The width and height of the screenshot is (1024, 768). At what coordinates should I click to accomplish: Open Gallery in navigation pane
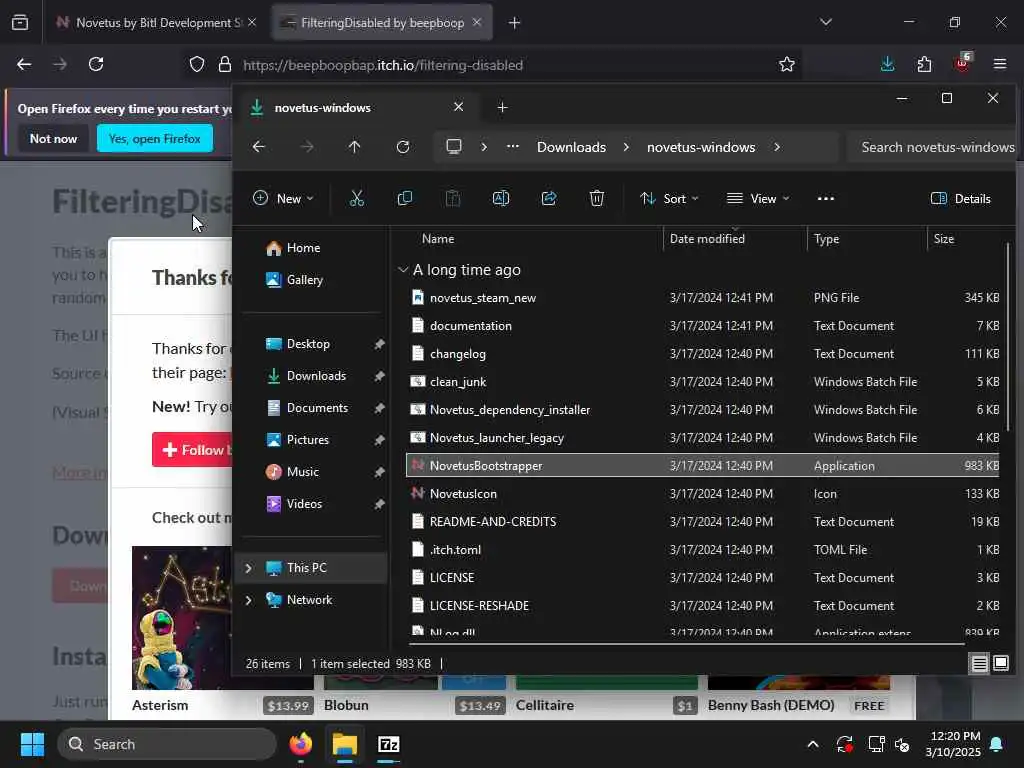coord(295,280)
